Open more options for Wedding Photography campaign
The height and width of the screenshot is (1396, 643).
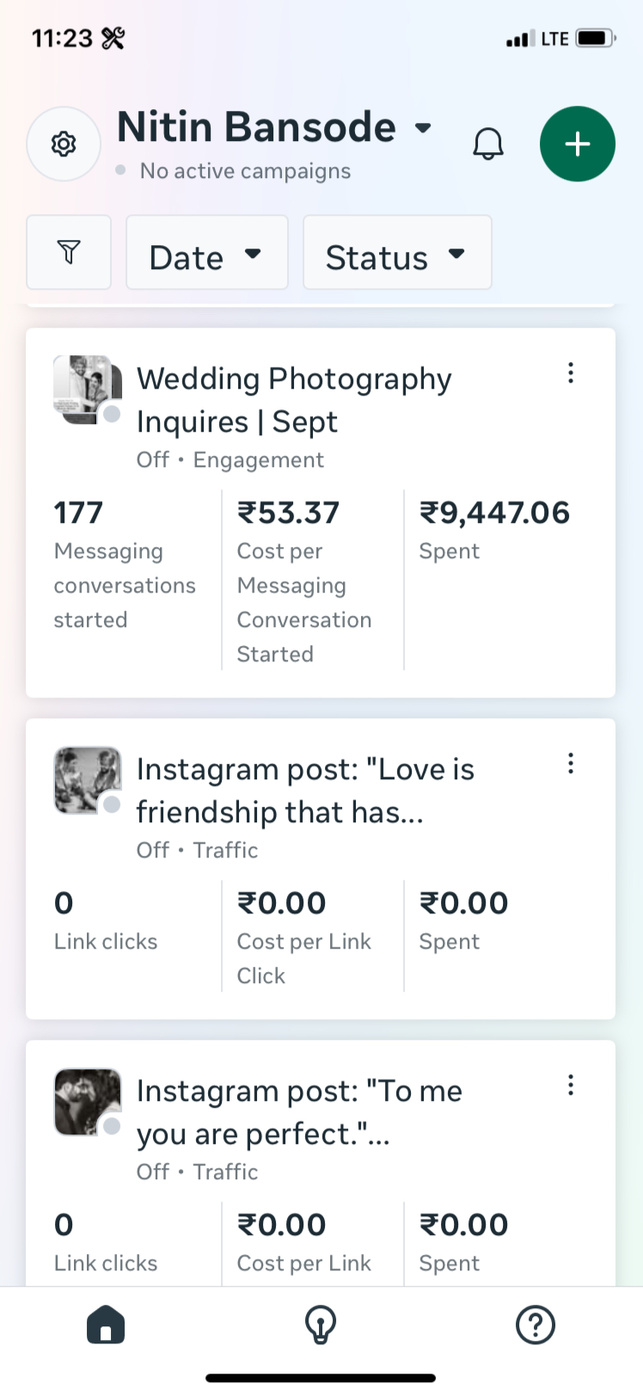pos(570,373)
